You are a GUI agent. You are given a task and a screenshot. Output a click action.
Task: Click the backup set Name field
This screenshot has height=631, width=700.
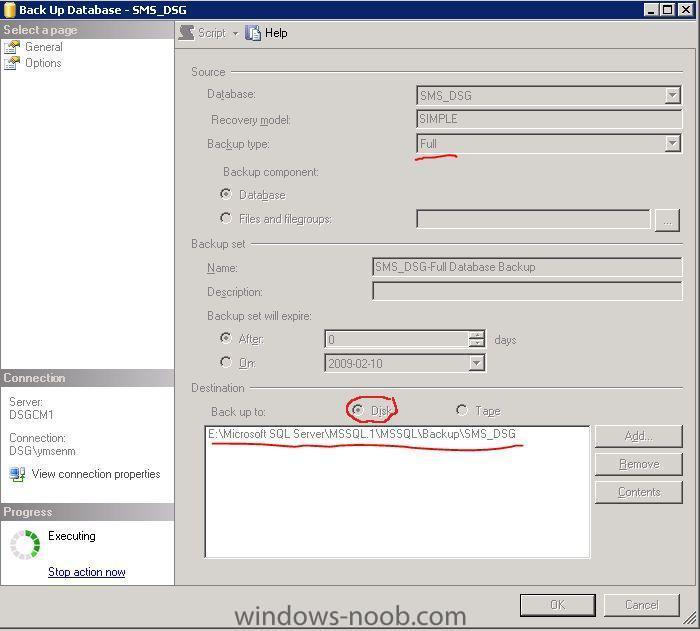527,267
